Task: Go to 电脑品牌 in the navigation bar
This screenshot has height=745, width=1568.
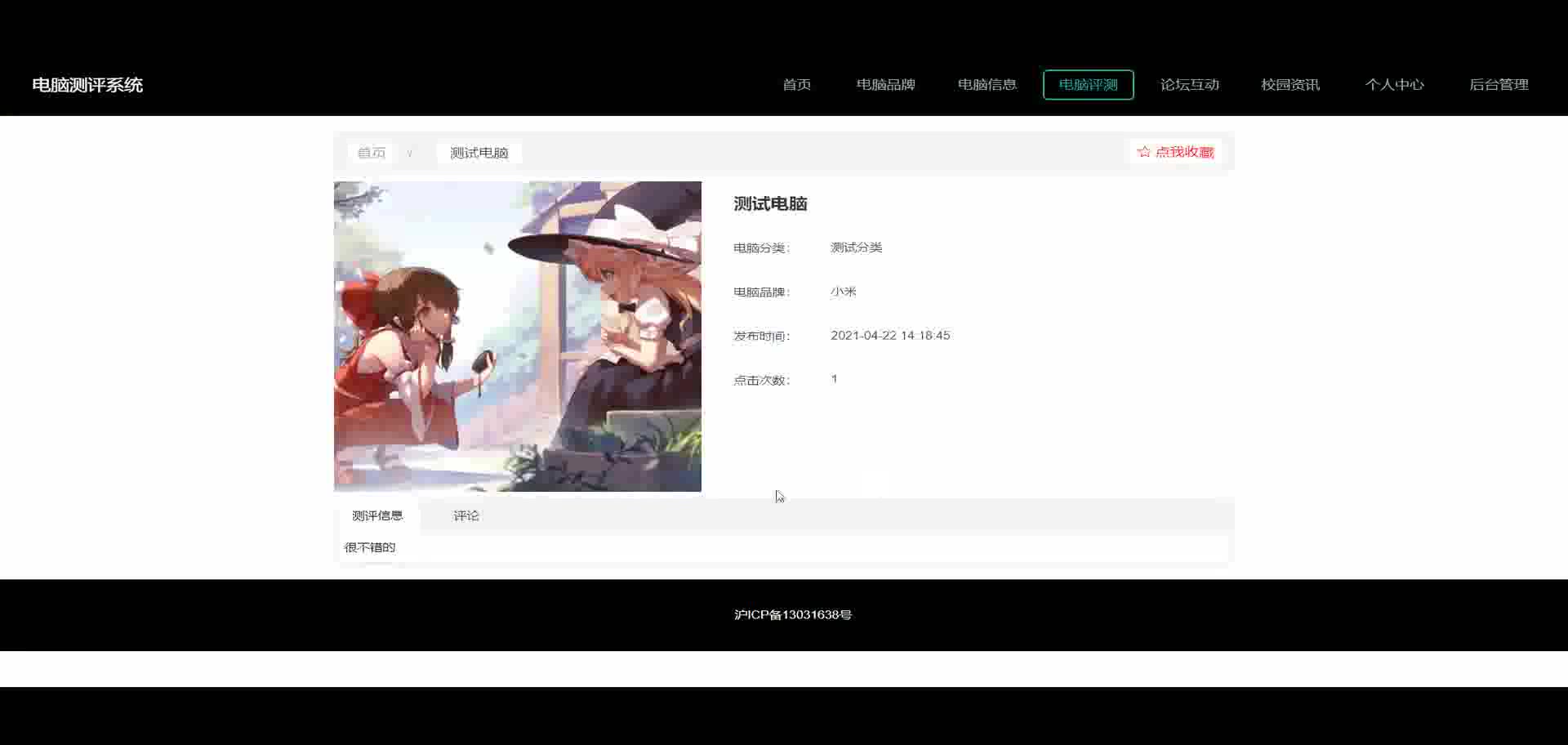Action: (885, 85)
